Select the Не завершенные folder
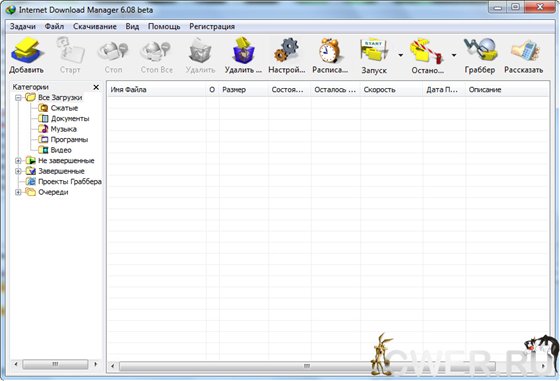The image size is (560, 381). [x=66, y=161]
